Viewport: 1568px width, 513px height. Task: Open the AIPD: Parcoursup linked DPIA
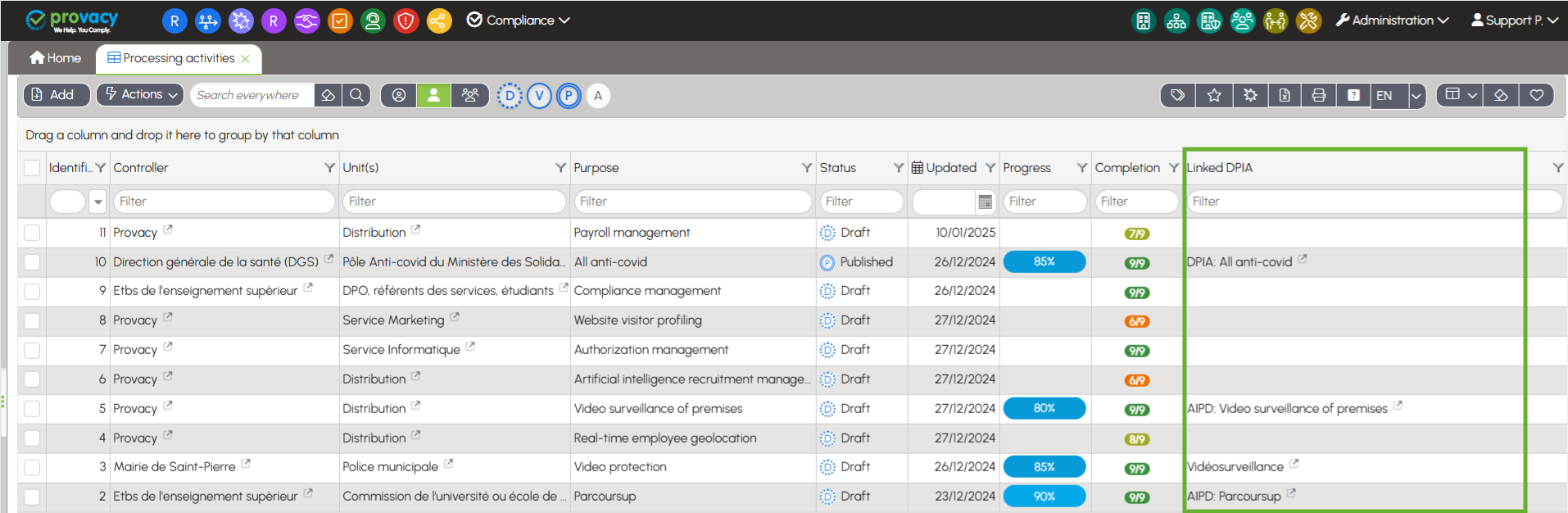point(1234,497)
